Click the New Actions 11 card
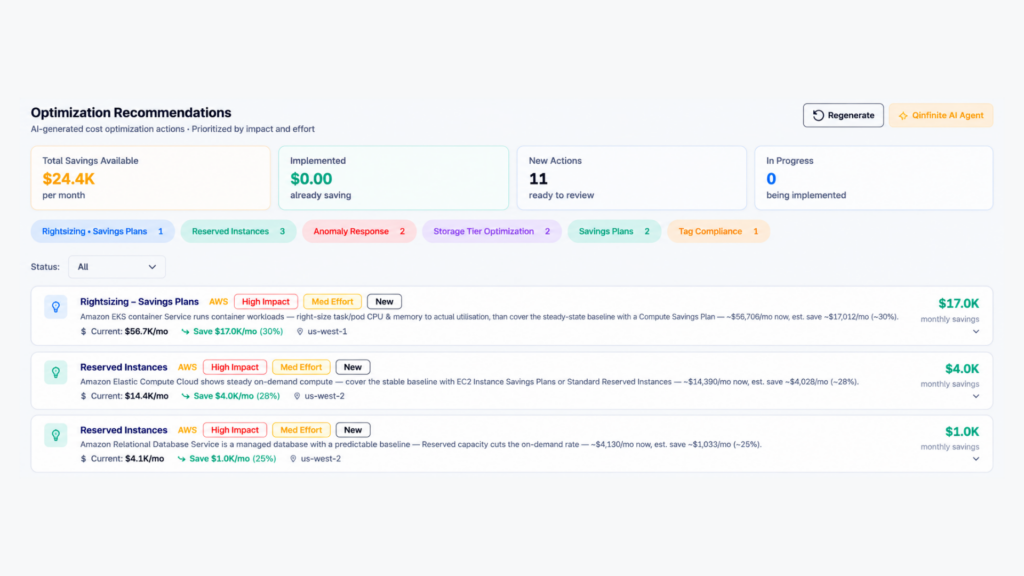Screen dimensions: 1024x576 point(632,178)
